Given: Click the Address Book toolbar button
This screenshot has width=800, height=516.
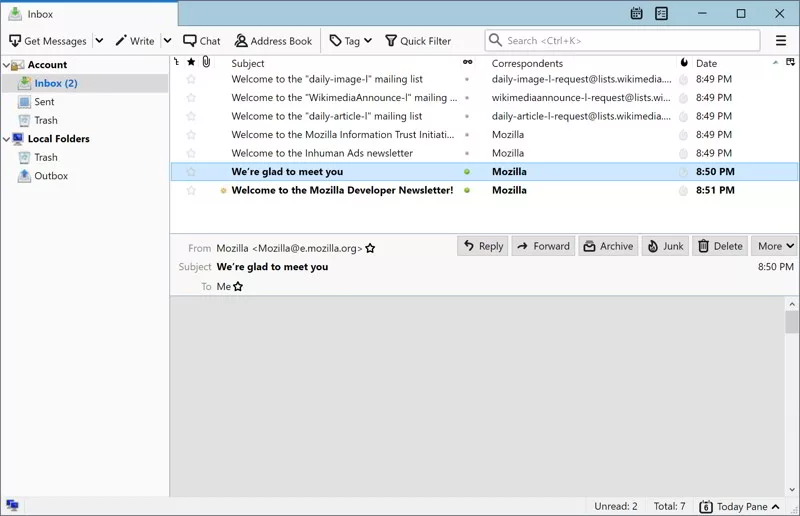Looking at the screenshot, I should pyautogui.click(x=273, y=41).
